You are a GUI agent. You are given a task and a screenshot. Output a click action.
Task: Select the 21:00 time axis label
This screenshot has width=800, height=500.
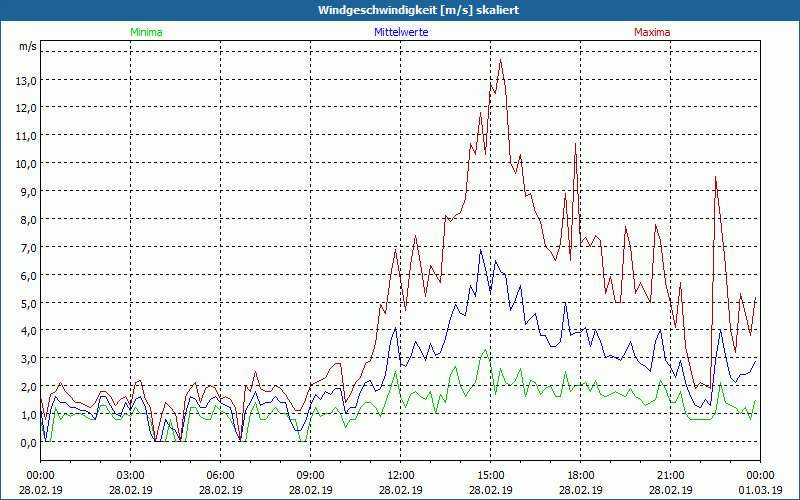click(670, 475)
